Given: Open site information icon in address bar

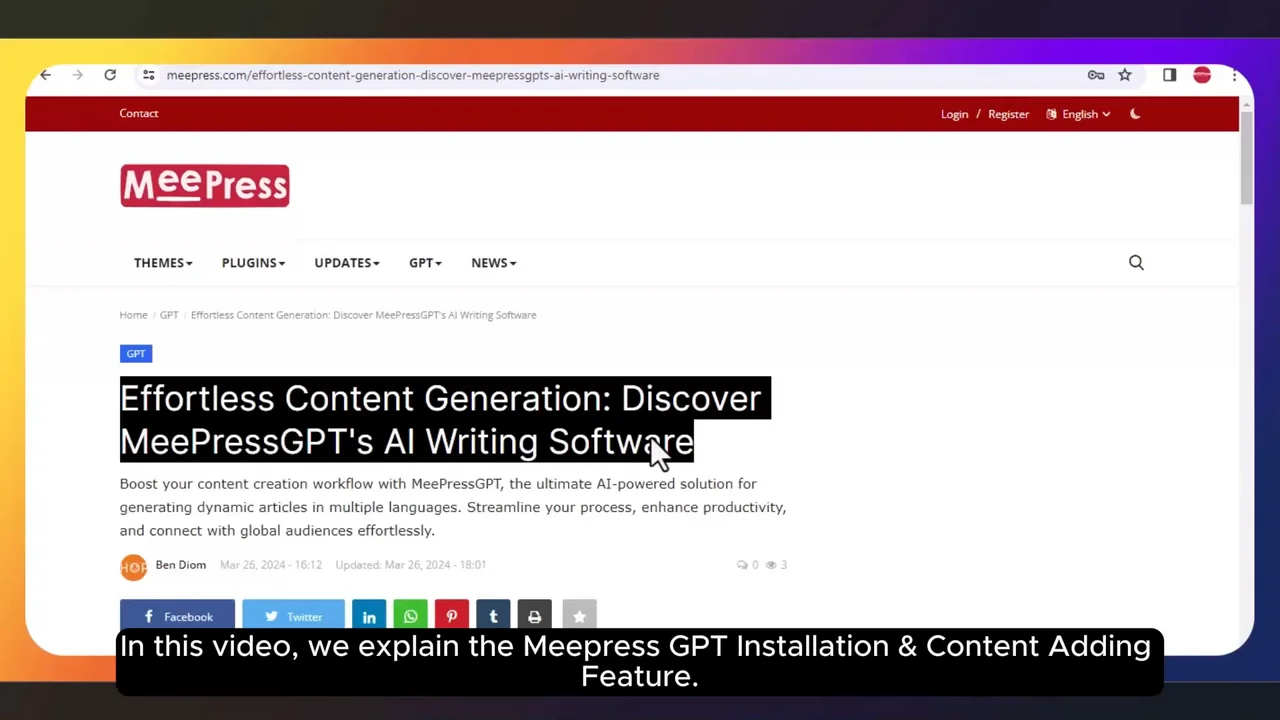Looking at the screenshot, I should [148, 75].
